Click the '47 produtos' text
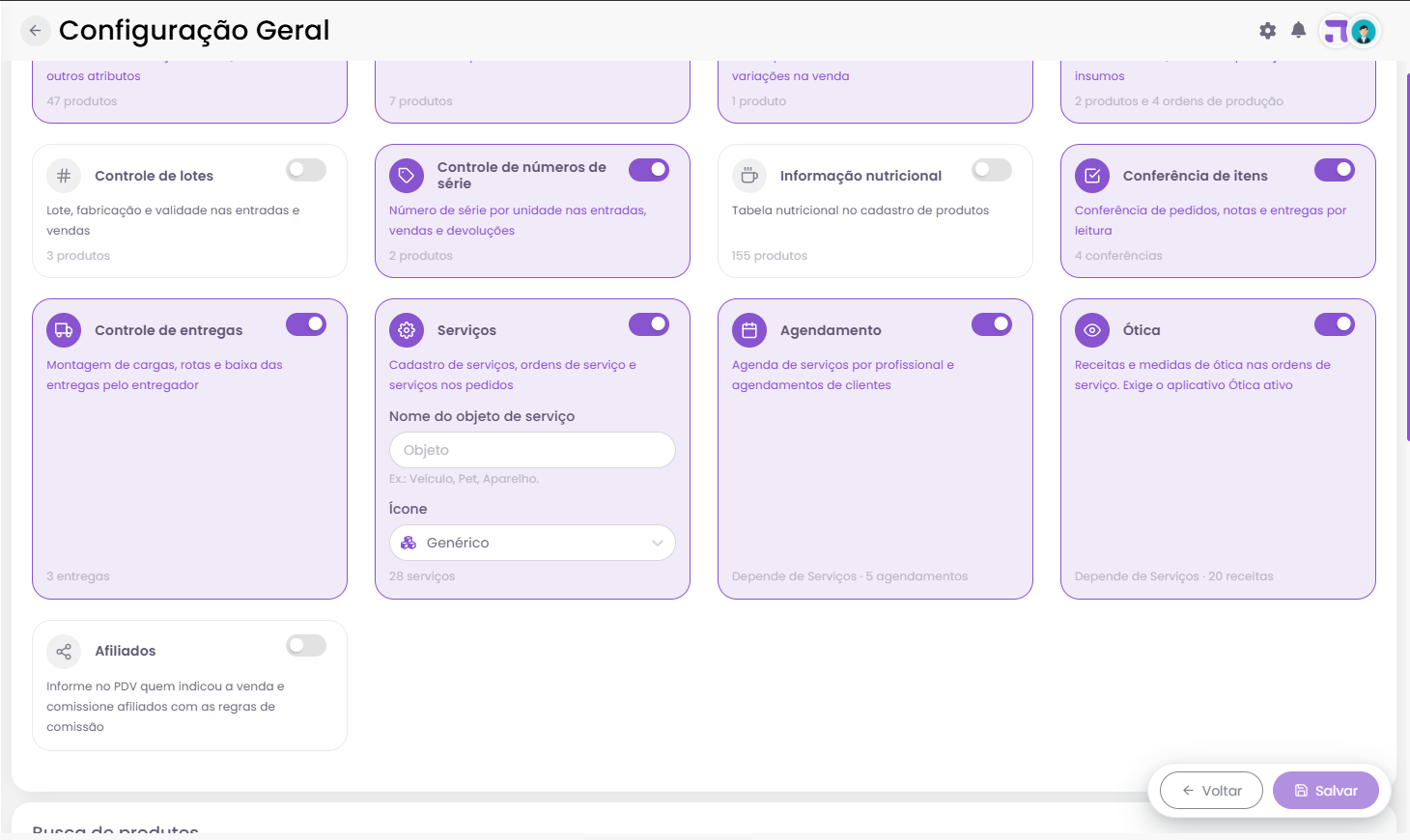This screenshot has height=840, width=1410. (x=82, y=101)
